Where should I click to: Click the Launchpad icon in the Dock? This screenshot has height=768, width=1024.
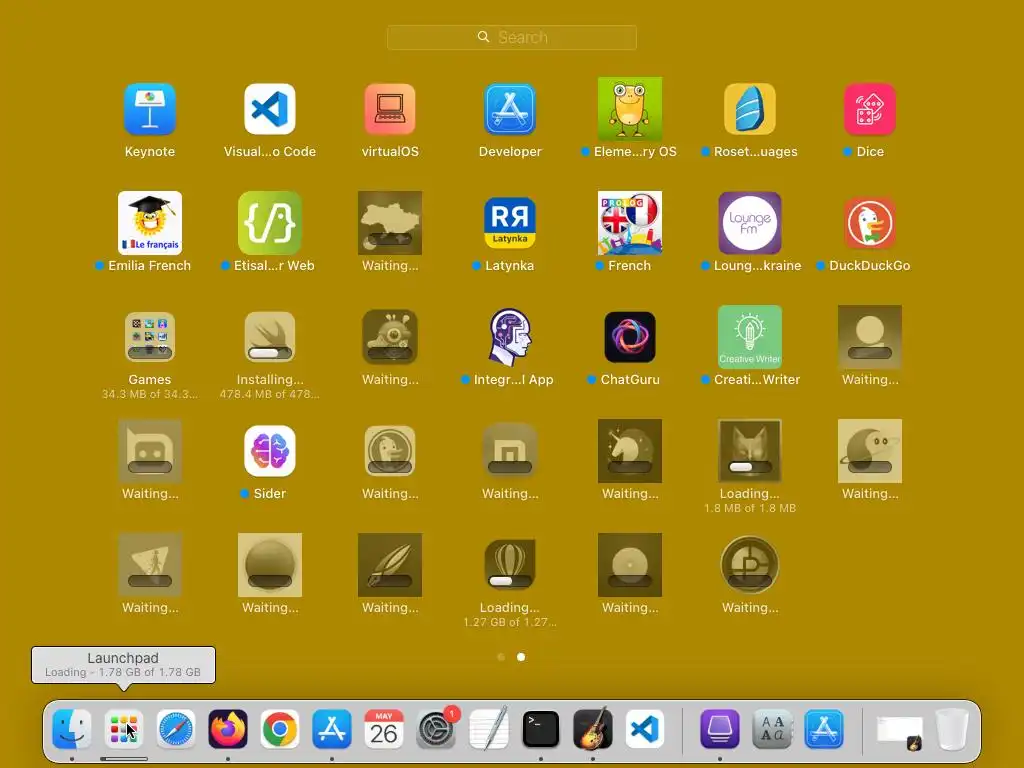123,729
